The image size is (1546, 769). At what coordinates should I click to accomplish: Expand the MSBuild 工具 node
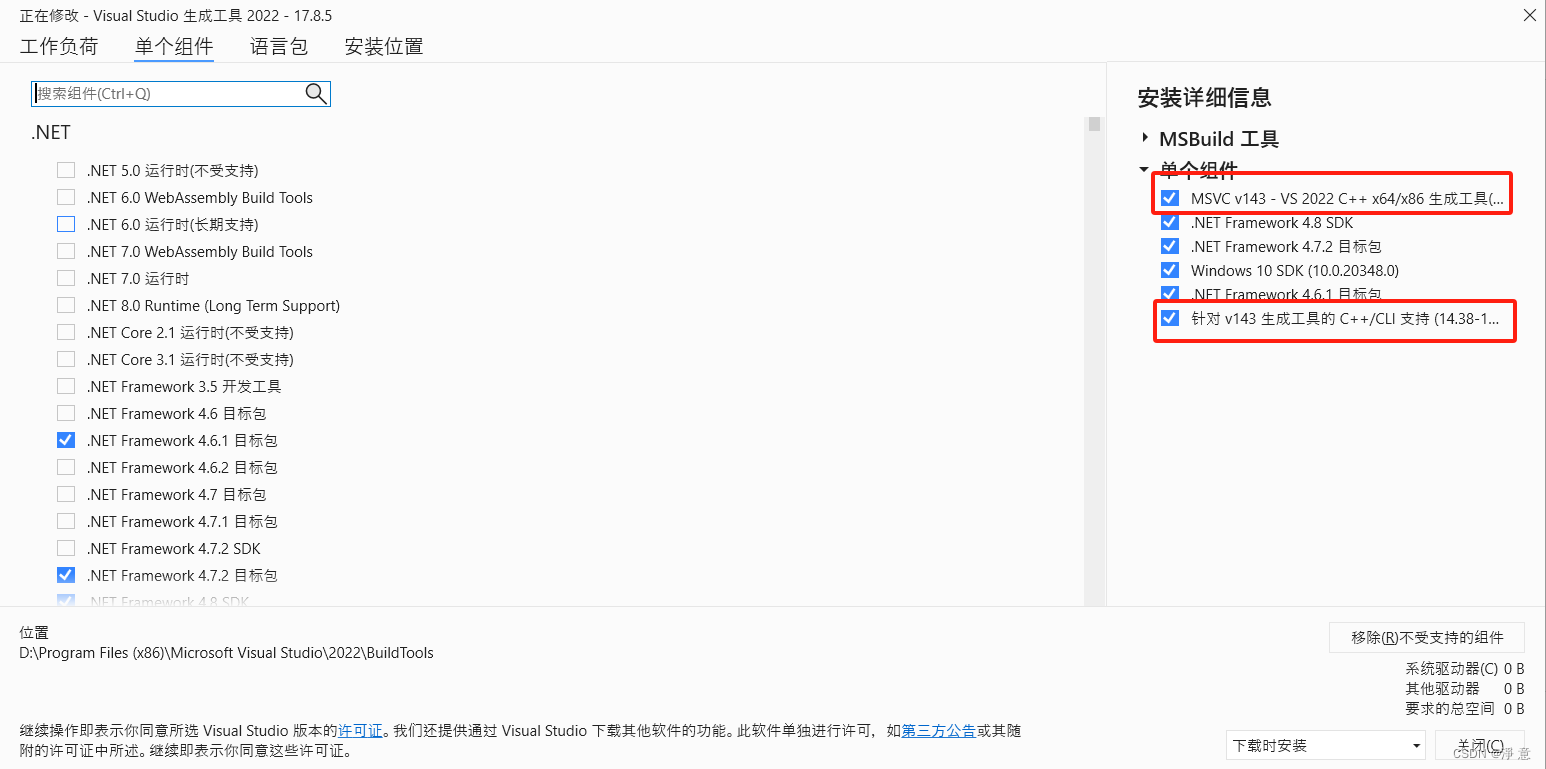coord(1145,138)
